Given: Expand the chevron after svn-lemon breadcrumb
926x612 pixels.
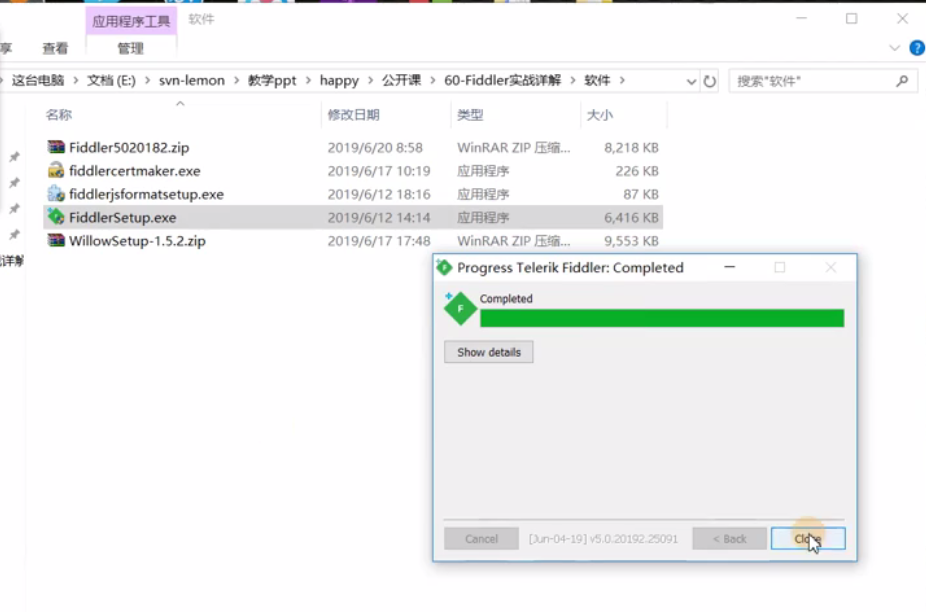Looking at the screenshot, I should (x=236, y=80).
